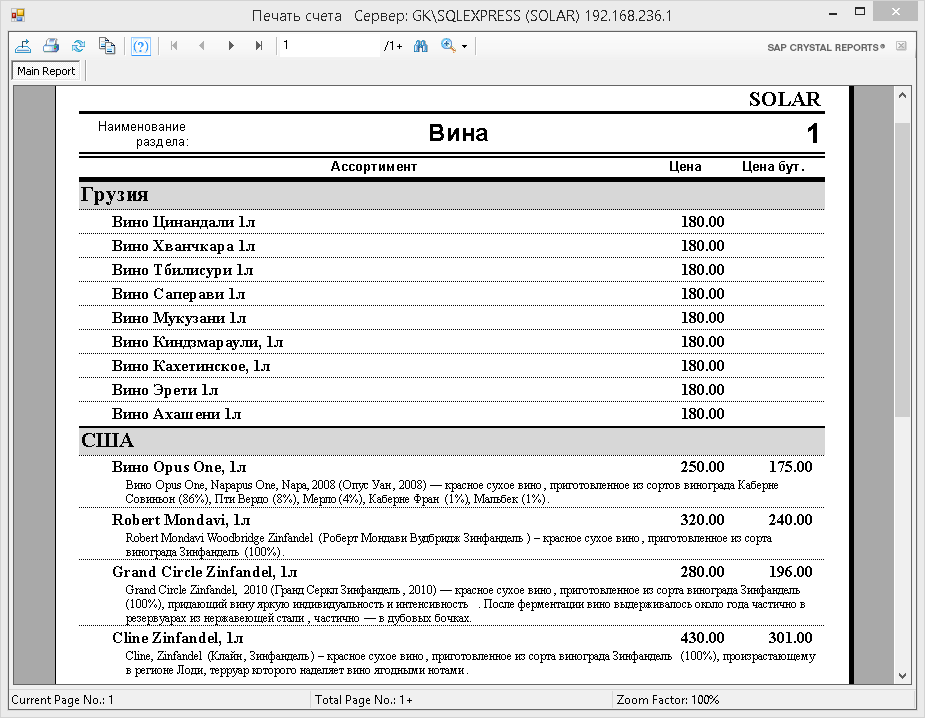Click the 320.00 price of Robert Mondavi
The width and height of the screenshot is (925, 718).
tap(702, 520)
